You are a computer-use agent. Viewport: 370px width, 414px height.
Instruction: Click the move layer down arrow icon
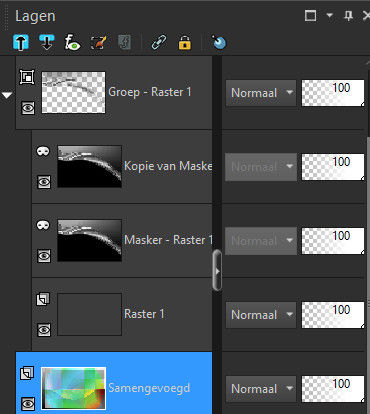[x=47, y=43]
